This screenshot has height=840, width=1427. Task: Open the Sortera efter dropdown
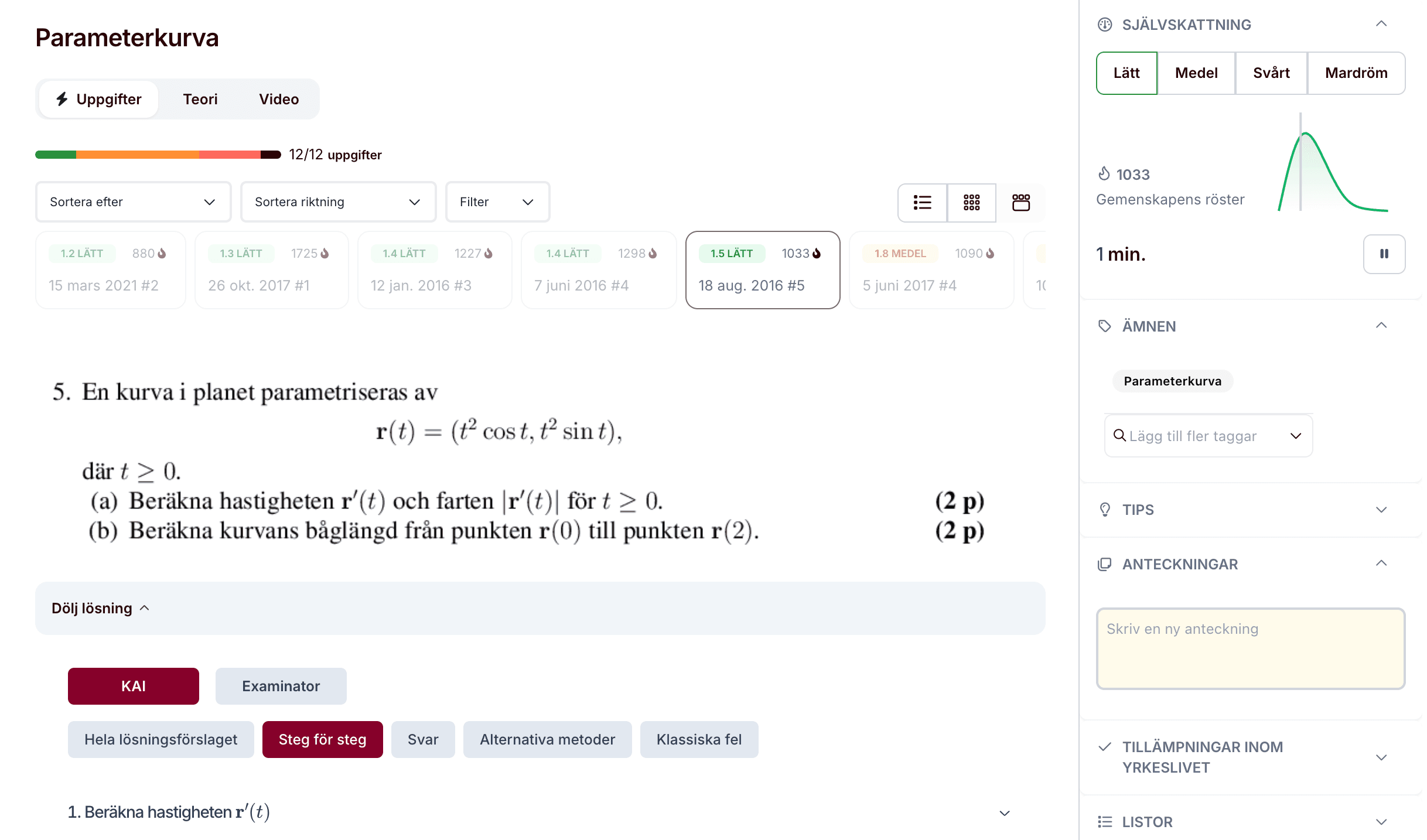(133, 202)
